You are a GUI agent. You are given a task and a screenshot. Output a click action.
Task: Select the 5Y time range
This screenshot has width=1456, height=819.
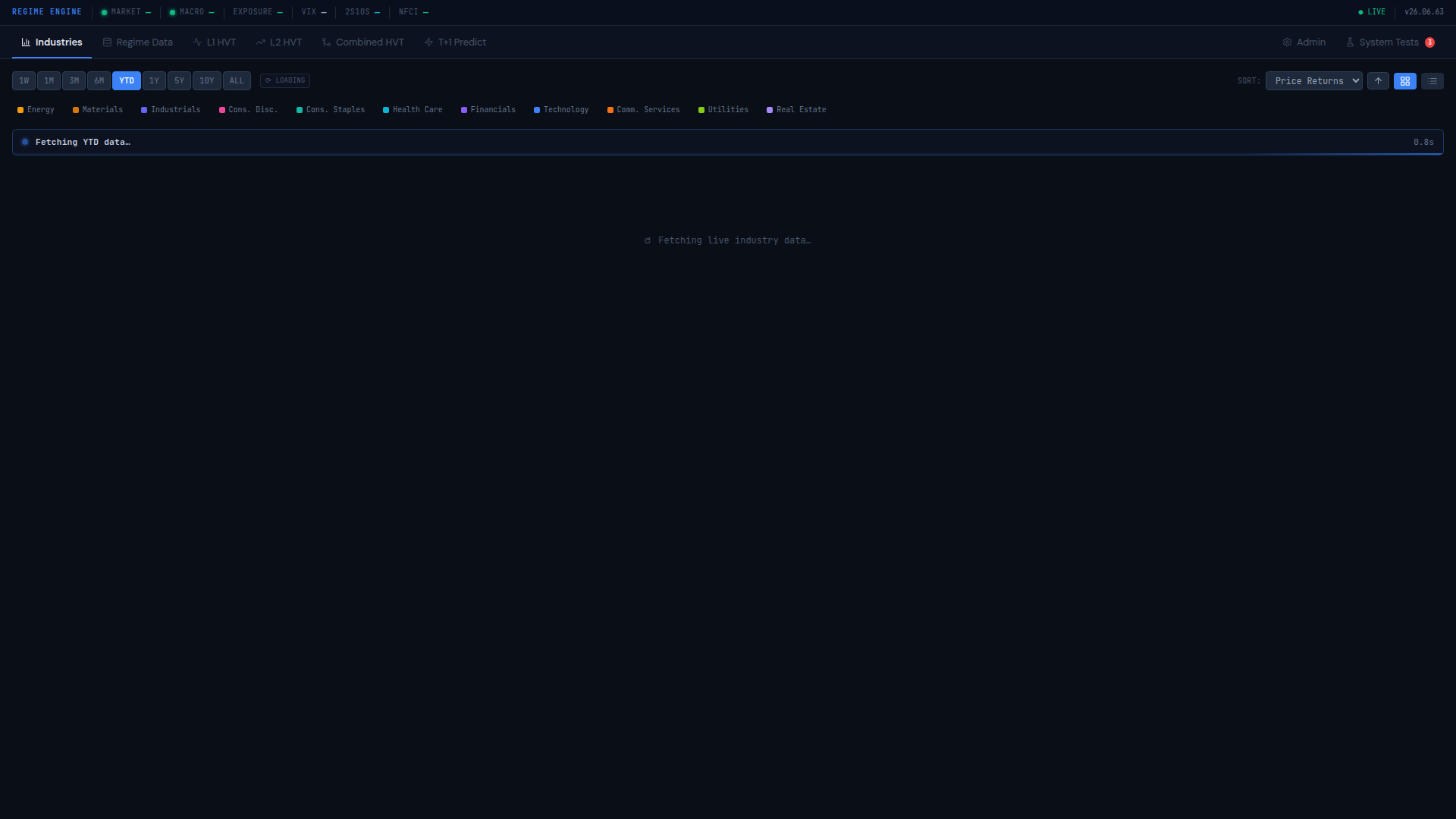coord(179,81)
